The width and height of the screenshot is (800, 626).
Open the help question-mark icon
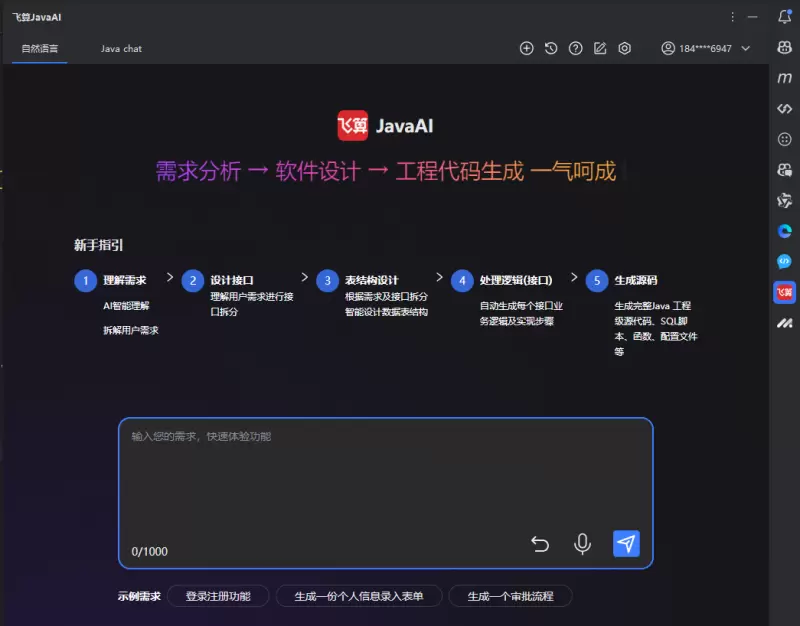pyautogui.click(x=577, y=48)
